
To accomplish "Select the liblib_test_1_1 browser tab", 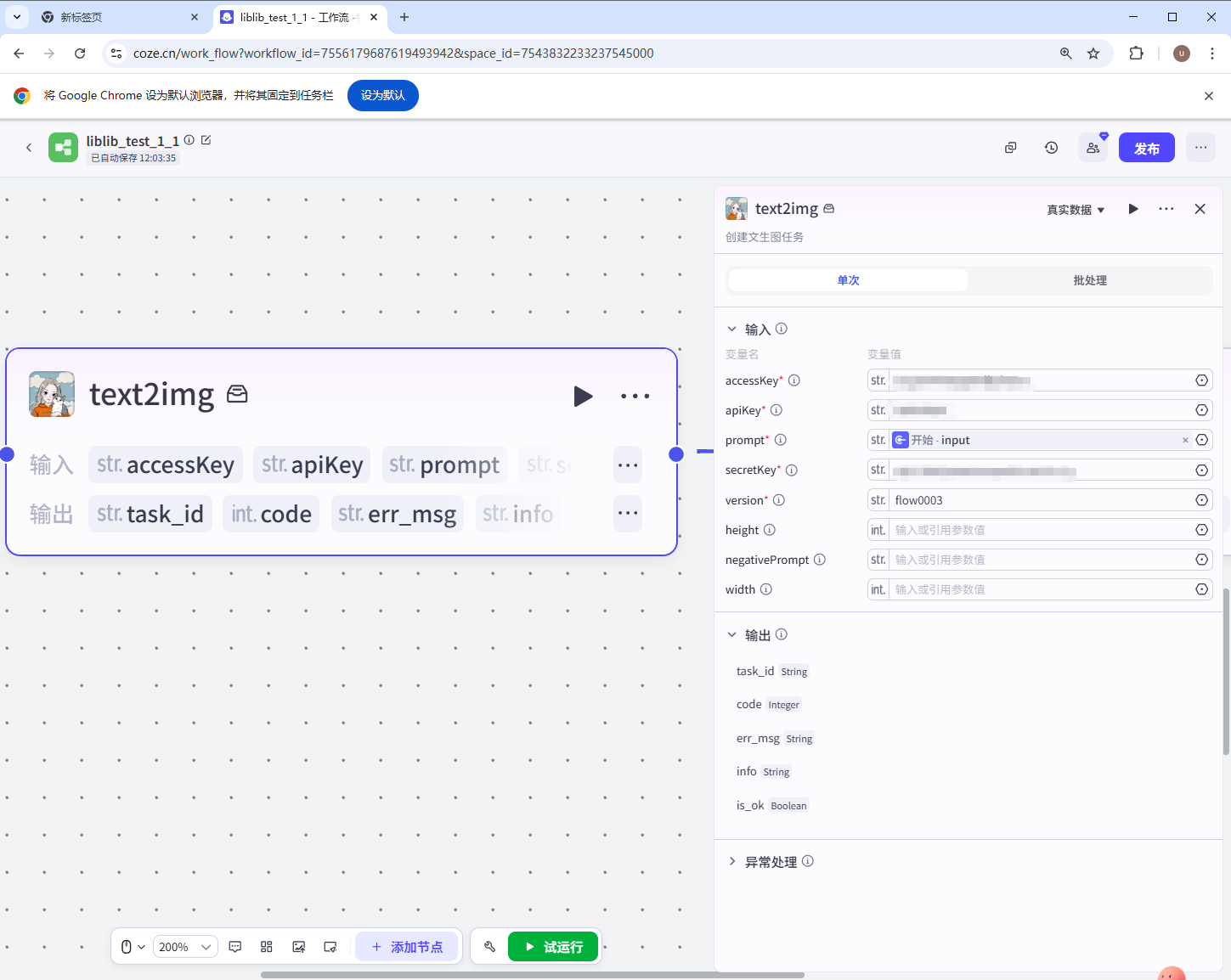I will point(299,17).
